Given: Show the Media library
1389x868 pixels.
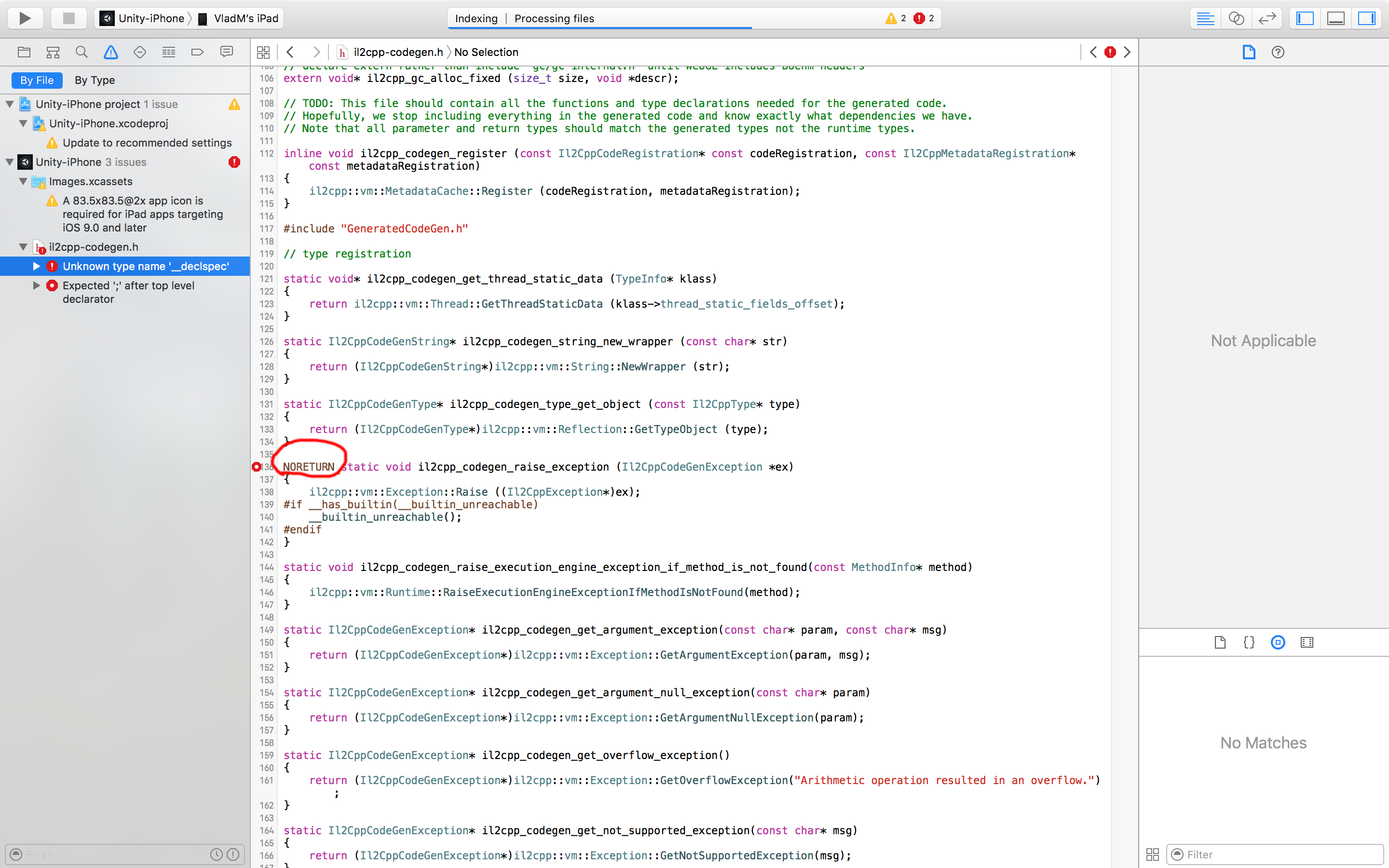Looking at the screenshot, I should tap(1307, 642).
